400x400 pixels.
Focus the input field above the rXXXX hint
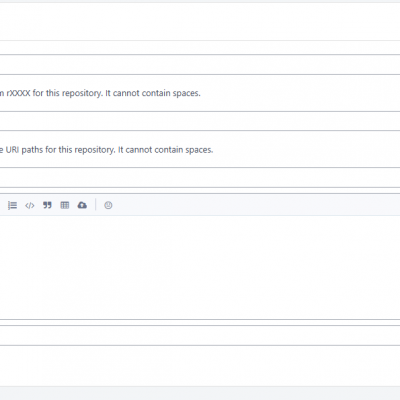click(200, 65)
